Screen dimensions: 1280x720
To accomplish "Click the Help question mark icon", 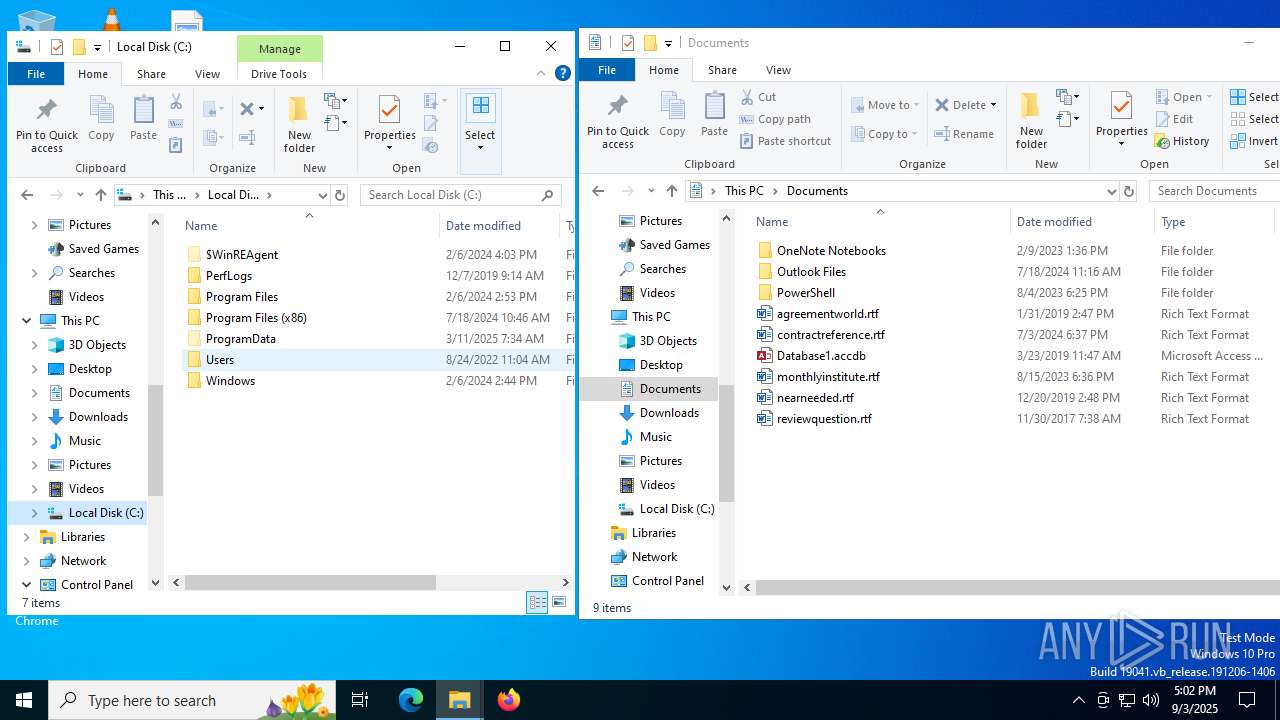I will (x=563, y=73).
